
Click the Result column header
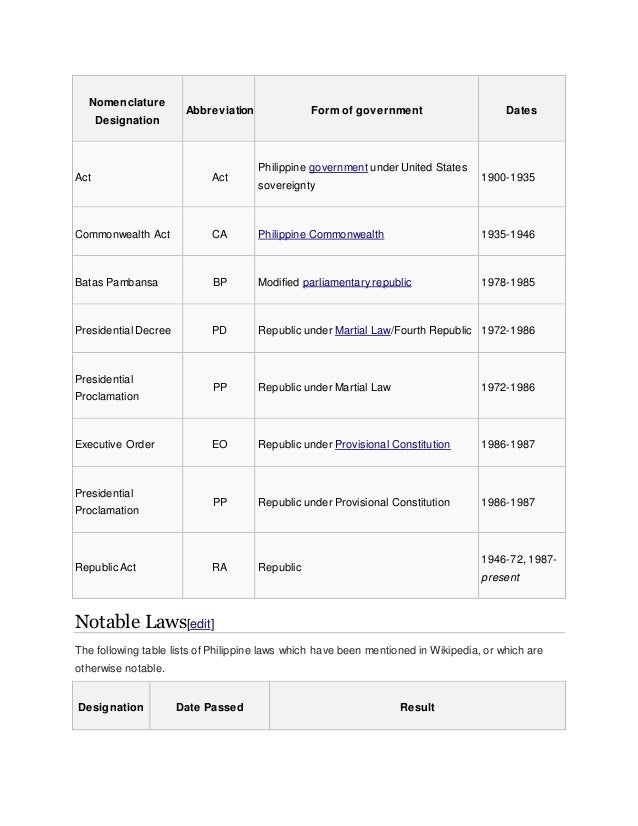[417, 706]
